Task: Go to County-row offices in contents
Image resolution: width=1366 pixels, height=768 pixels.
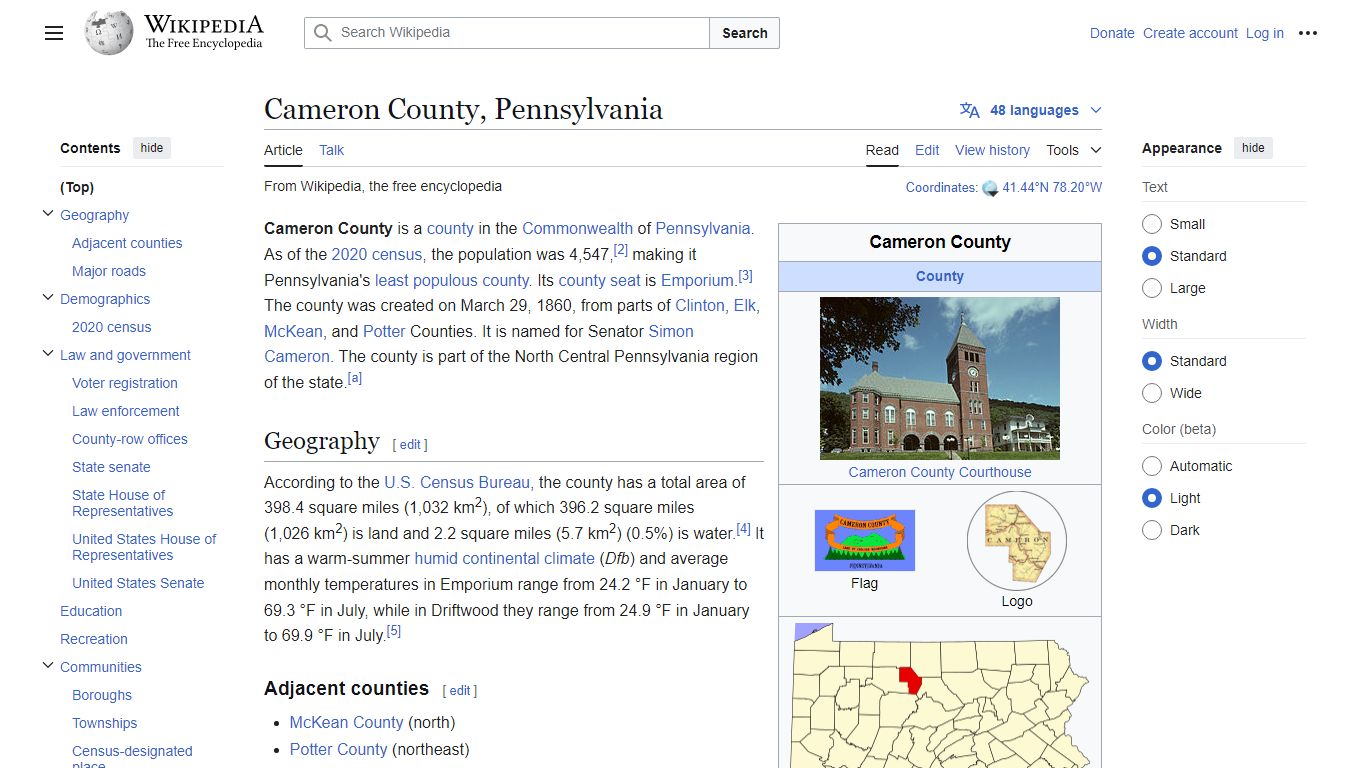Action: (130, 439)
